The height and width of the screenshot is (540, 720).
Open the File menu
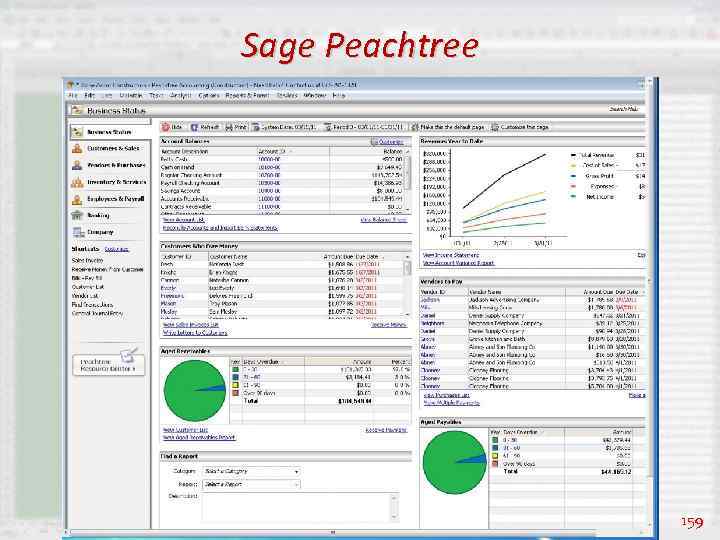pyautogui.click(x=73, y=96)
